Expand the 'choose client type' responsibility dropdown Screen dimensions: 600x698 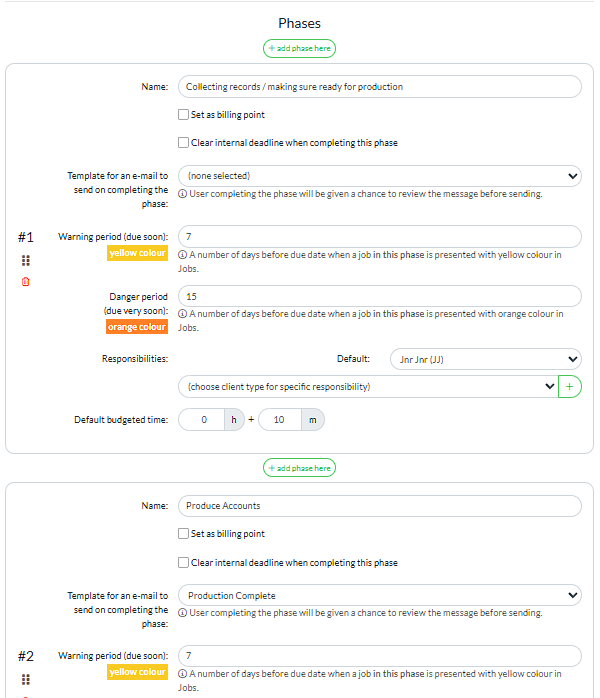[x=367, y=386]
